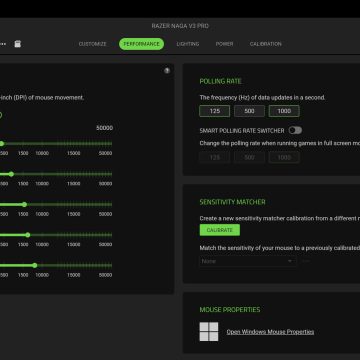Click the Razer Naga V3 Pro title
Screen dimensions: 360x360
click(180, 26)
